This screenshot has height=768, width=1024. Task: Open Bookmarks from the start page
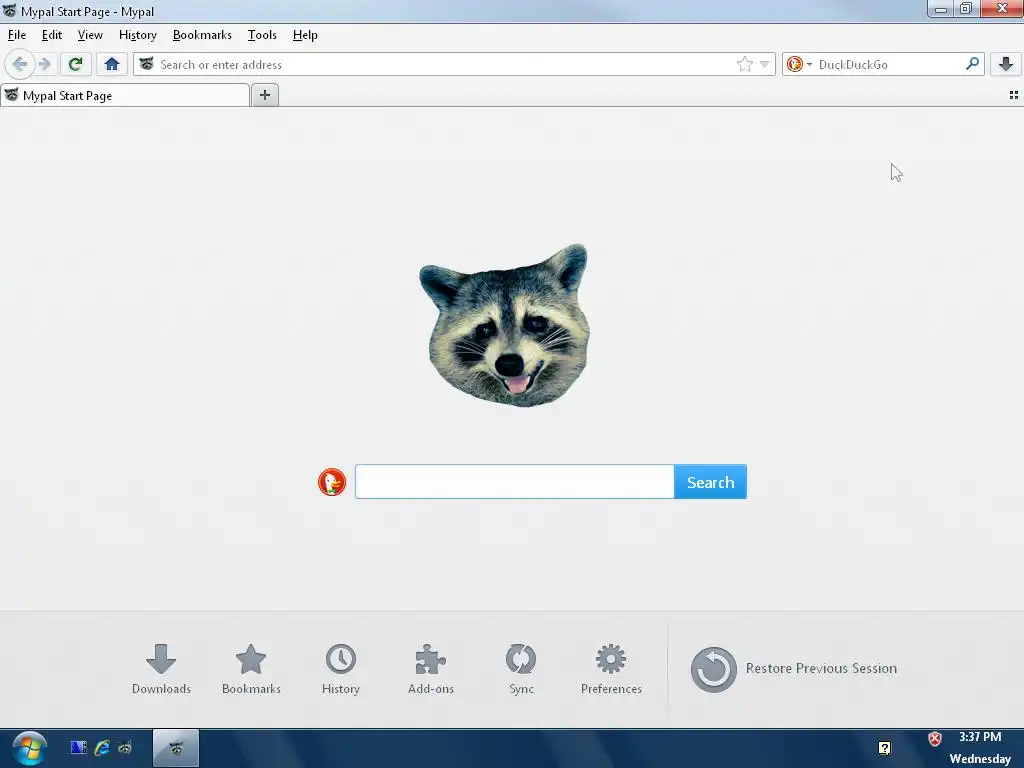click(251, 669)
